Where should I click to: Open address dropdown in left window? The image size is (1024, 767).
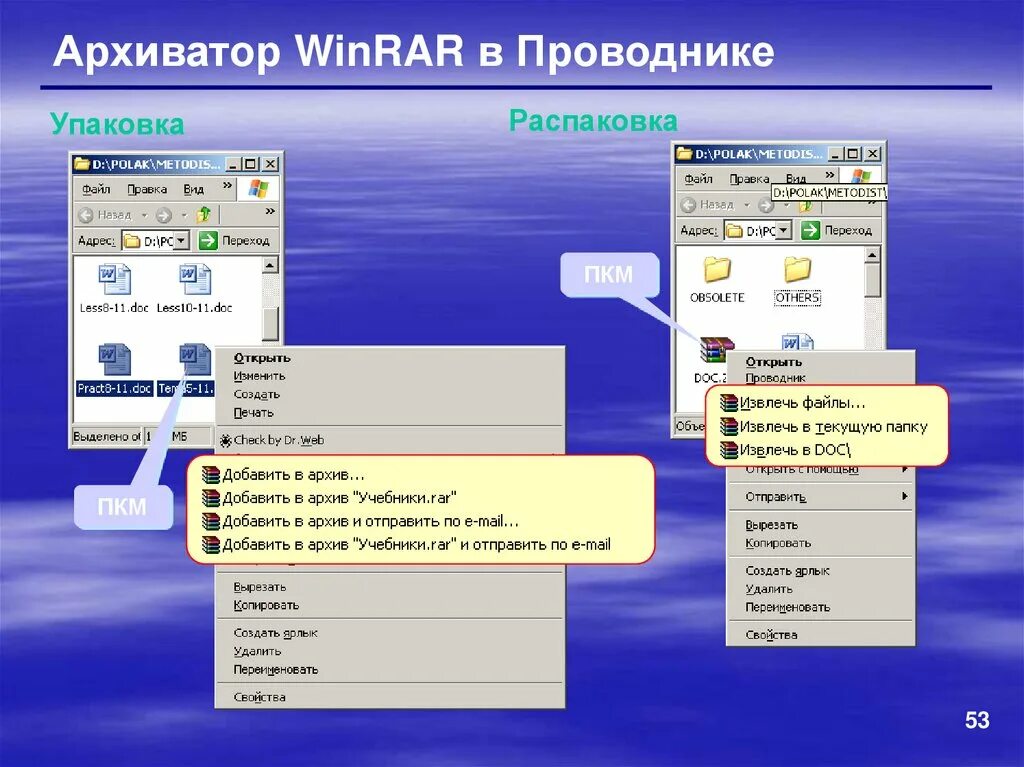point(182,240)
